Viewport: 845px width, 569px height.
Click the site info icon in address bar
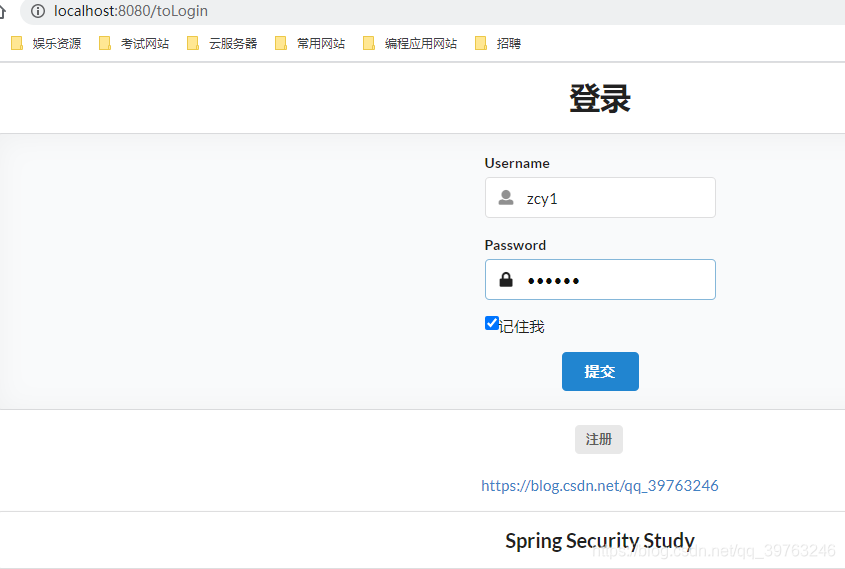coord(38,11)
